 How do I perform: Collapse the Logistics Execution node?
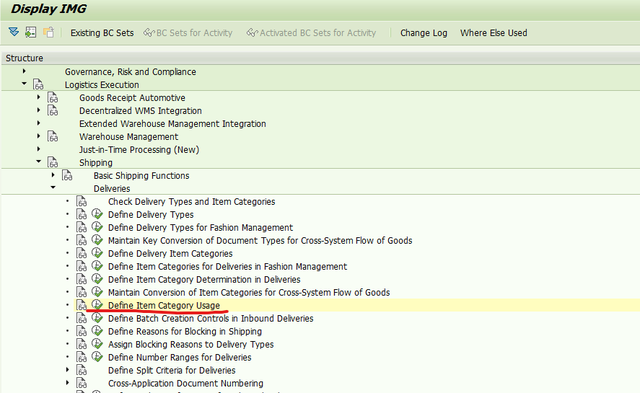click(24, 84)
